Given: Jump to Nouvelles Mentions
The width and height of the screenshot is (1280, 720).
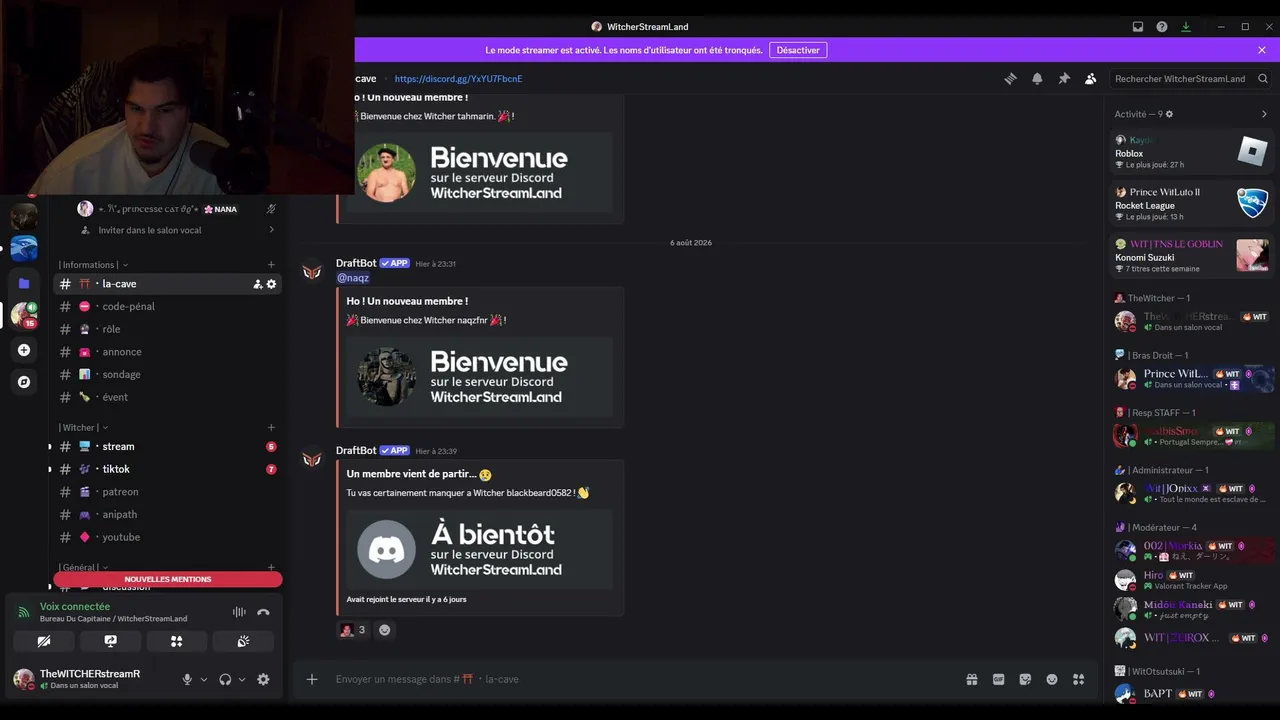Looking at the screenshot, I should coord(168,579).
